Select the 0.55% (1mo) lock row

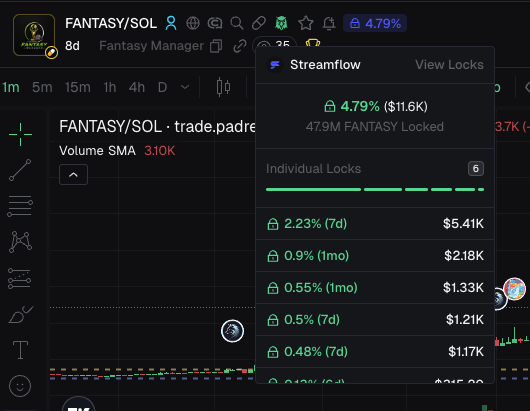[375, 288]
